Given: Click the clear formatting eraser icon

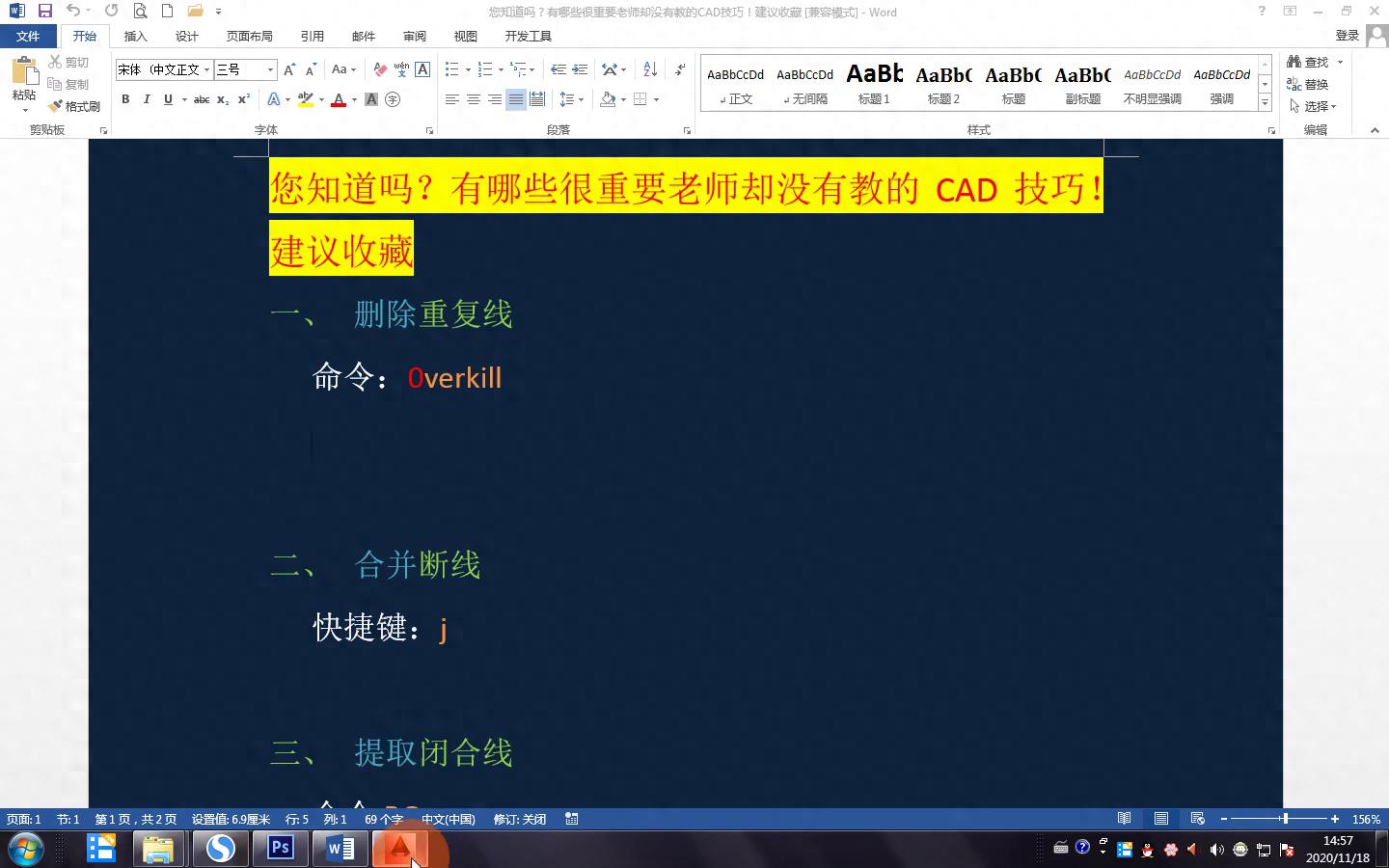Looking at the screenshot, I should click(380, 69).
